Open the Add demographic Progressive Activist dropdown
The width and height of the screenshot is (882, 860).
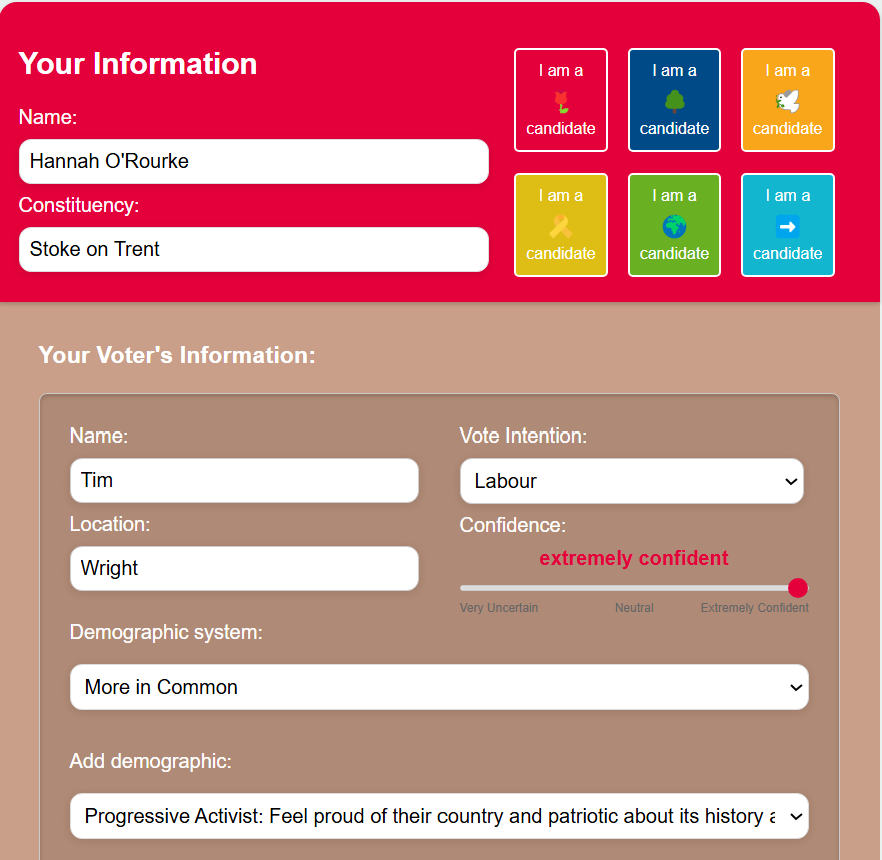pos(439,816)
